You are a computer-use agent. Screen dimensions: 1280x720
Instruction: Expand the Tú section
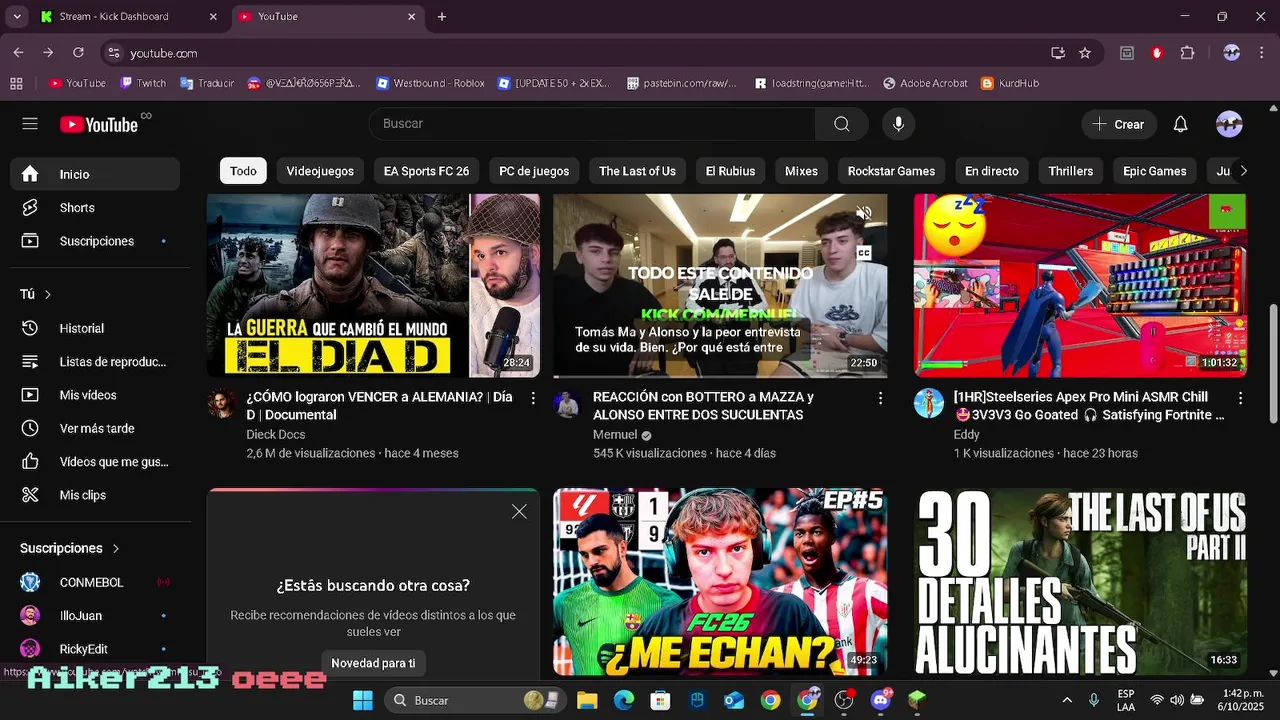click(36, 294)
